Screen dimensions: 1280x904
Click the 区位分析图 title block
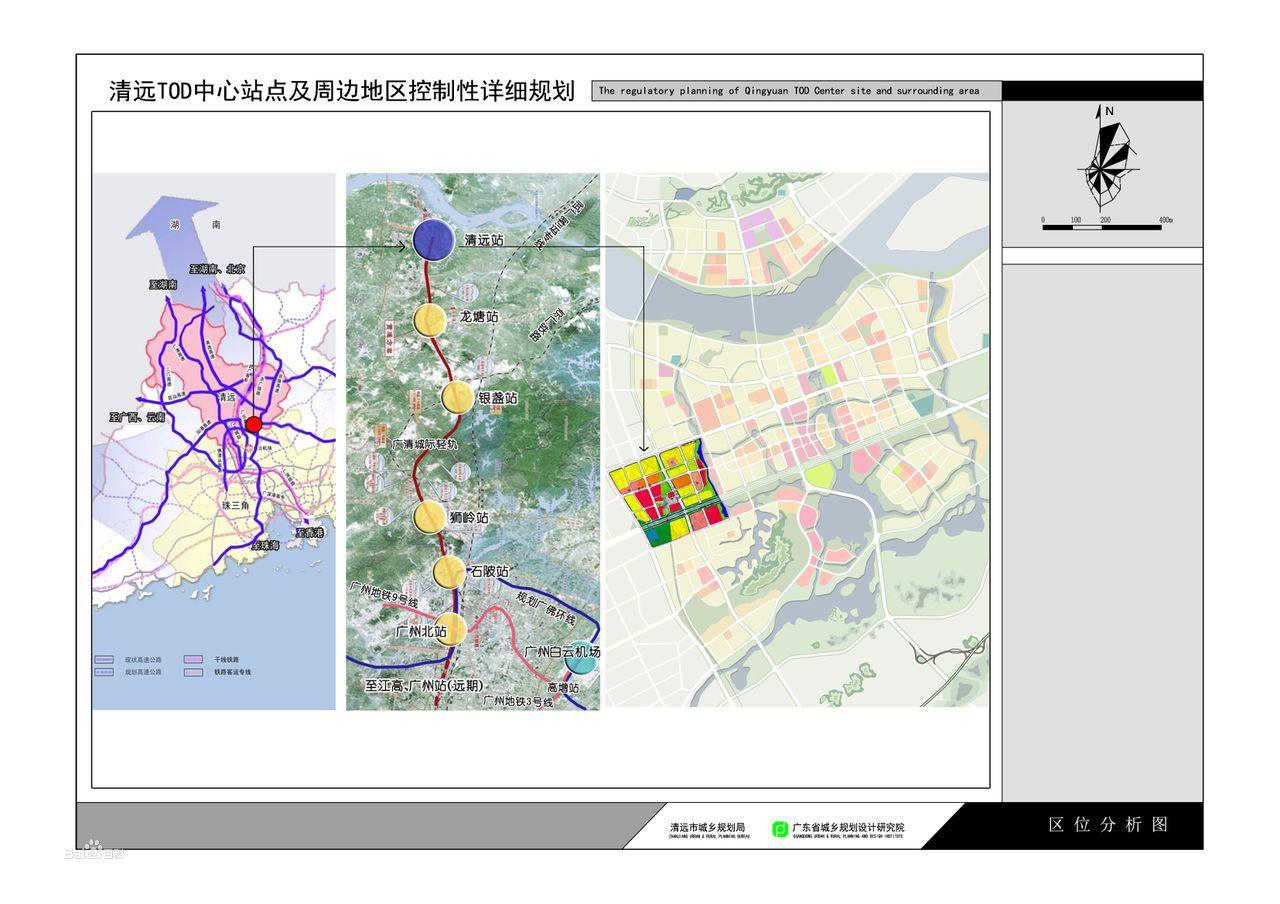point(1108,825)
